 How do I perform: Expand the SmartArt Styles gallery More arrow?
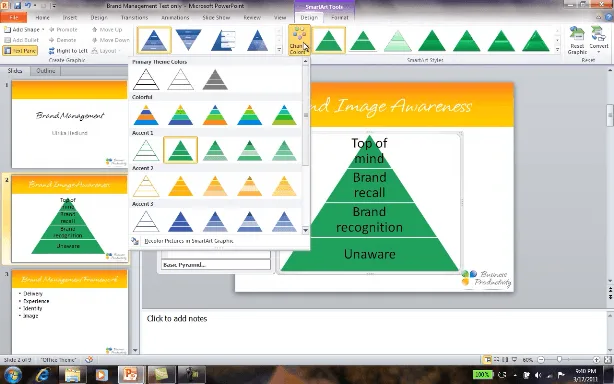click(x=558, y=50)
